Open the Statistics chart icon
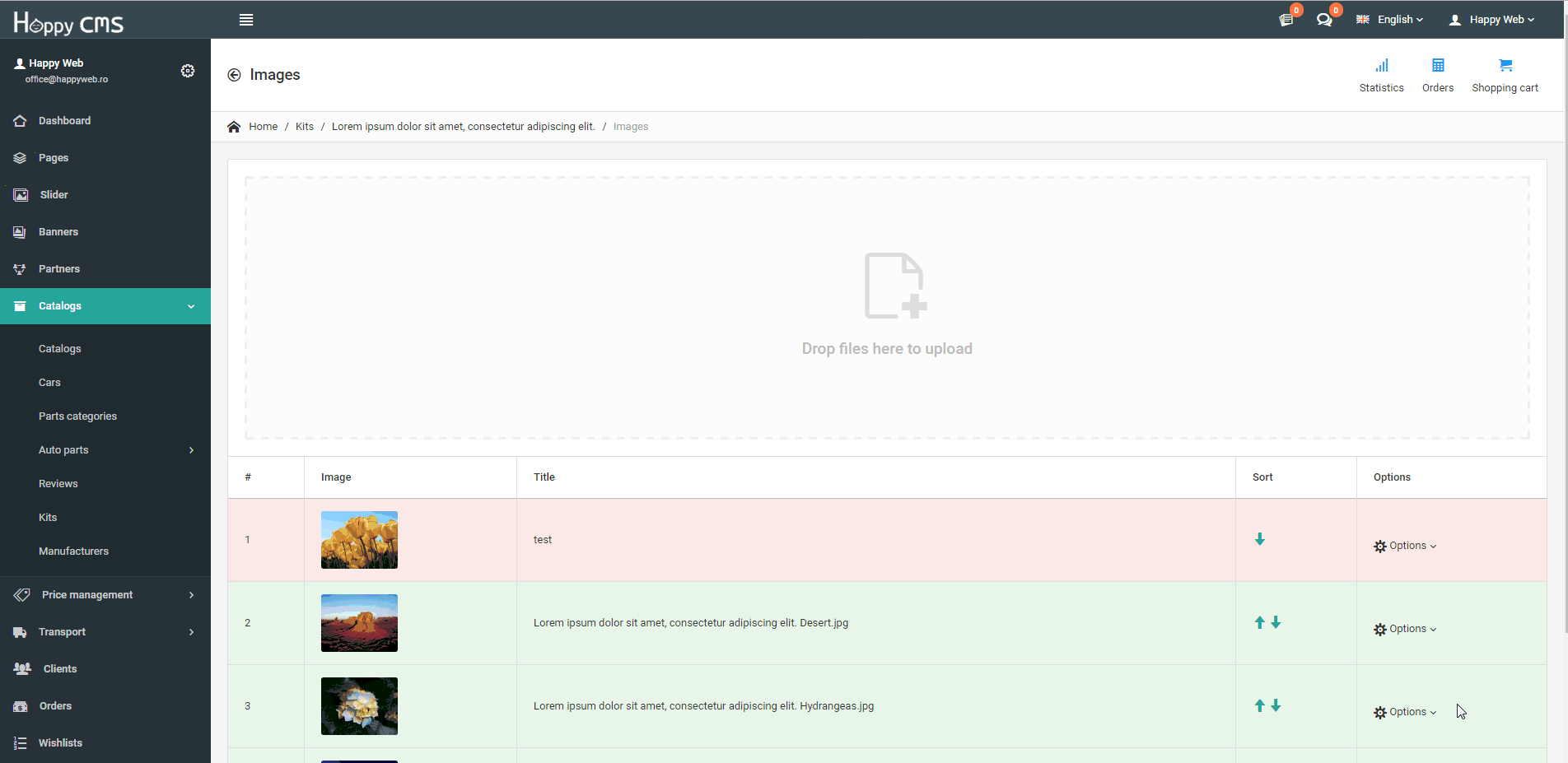1568x763 pixels. pyautogui.click(x=1382, y=65)
